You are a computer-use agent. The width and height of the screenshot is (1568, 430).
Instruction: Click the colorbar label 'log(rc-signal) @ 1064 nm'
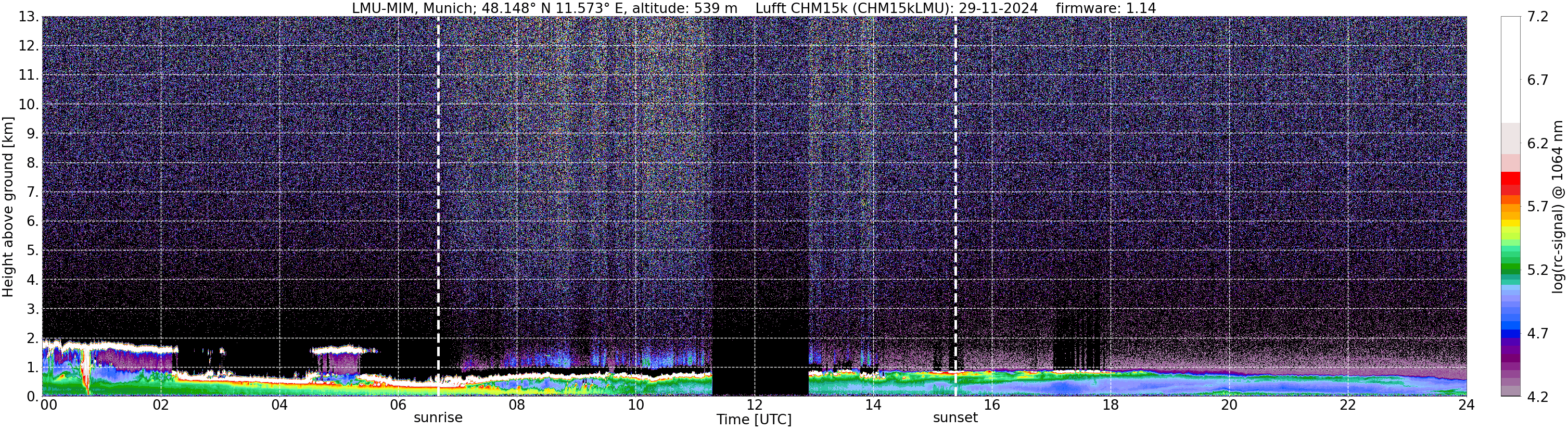(1558, 207)
